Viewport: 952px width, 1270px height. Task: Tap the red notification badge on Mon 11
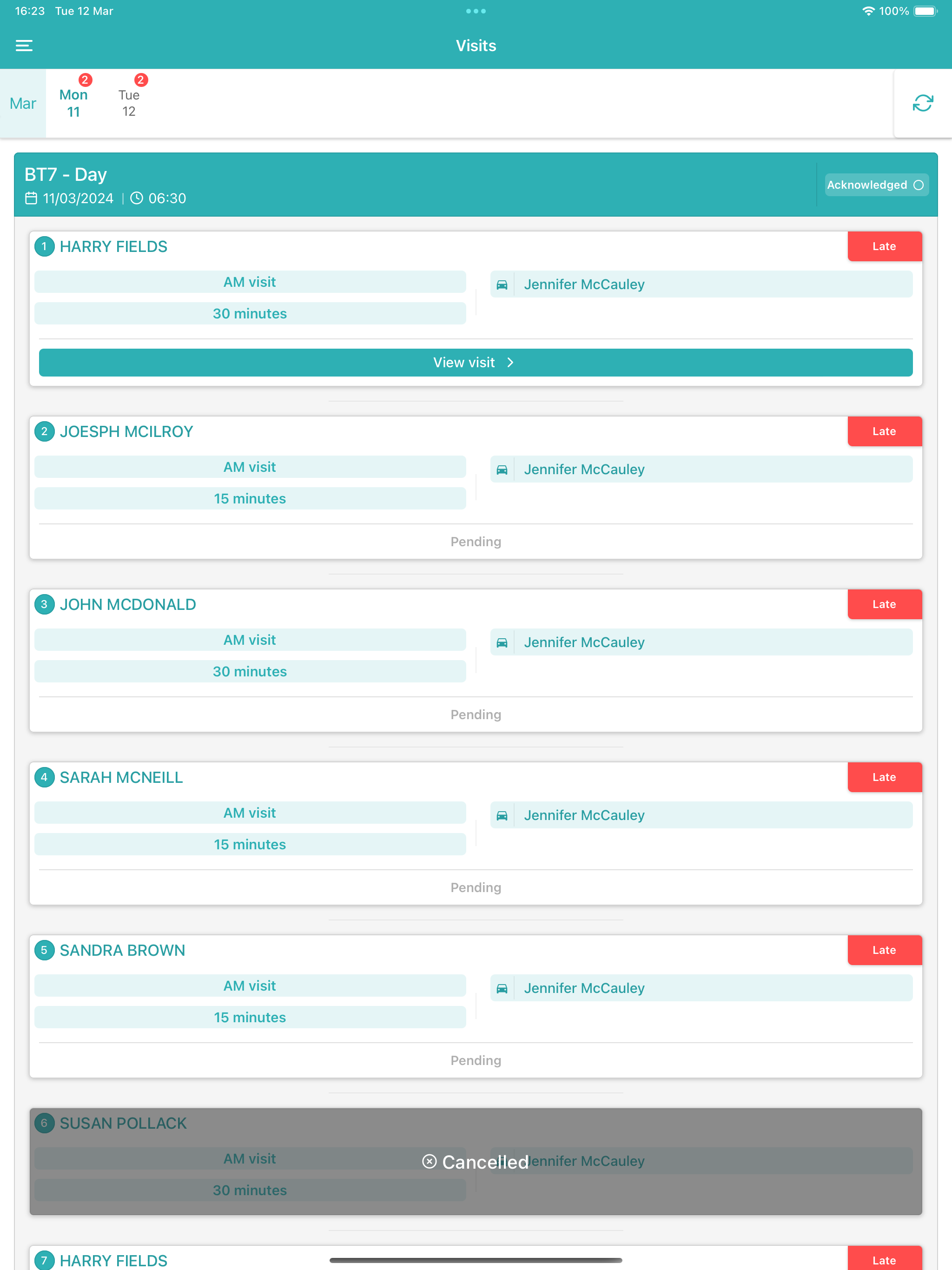(85, 80)
